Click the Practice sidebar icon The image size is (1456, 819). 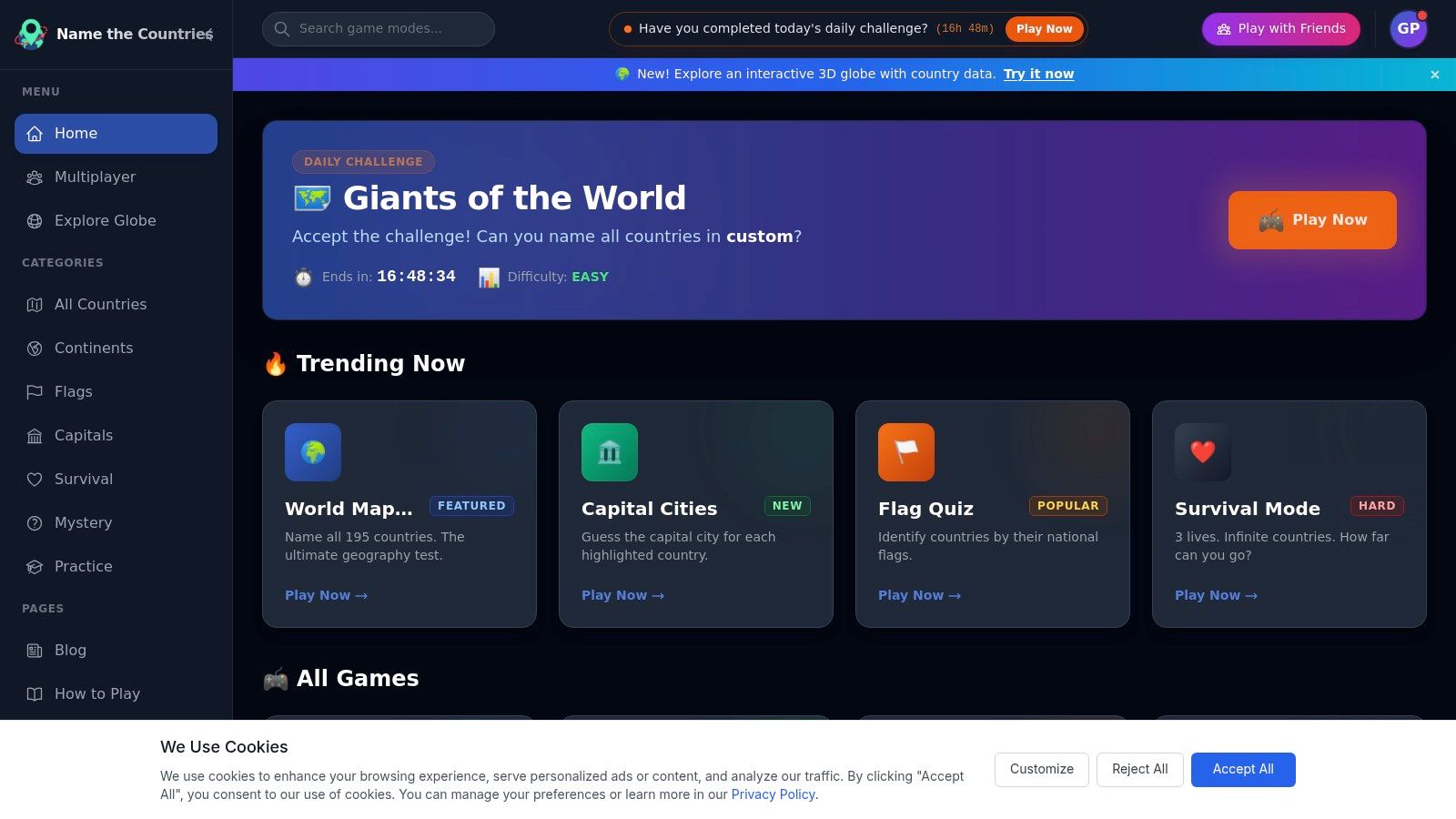(34, 566)
